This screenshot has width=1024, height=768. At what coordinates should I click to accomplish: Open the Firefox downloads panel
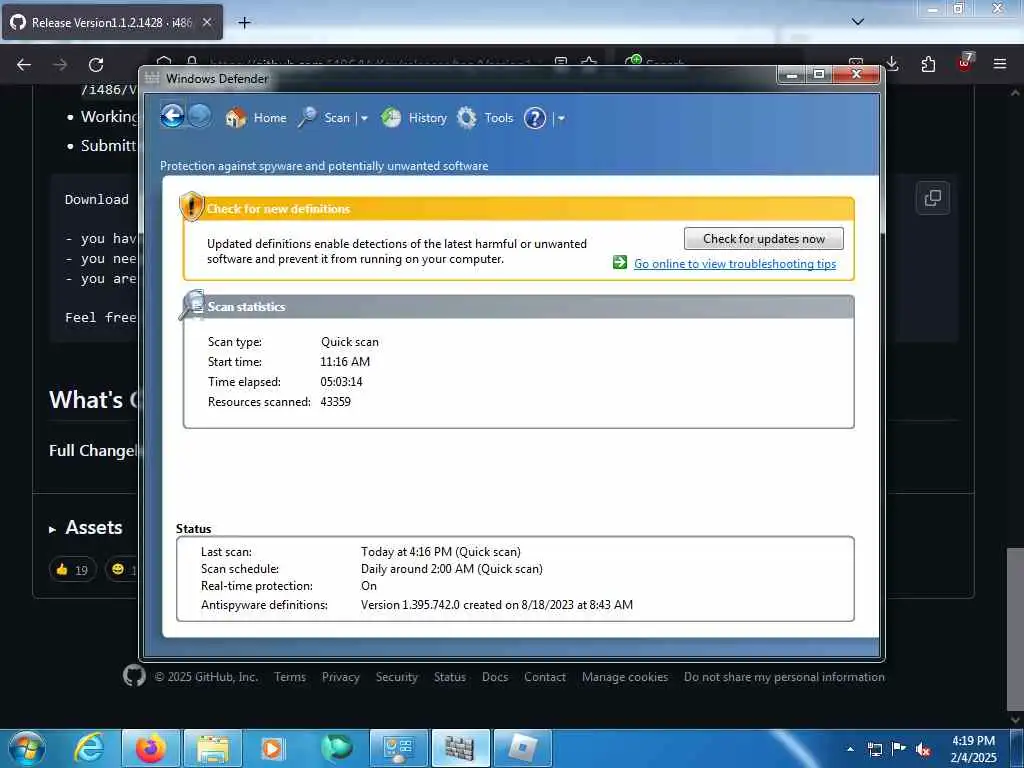892,64
